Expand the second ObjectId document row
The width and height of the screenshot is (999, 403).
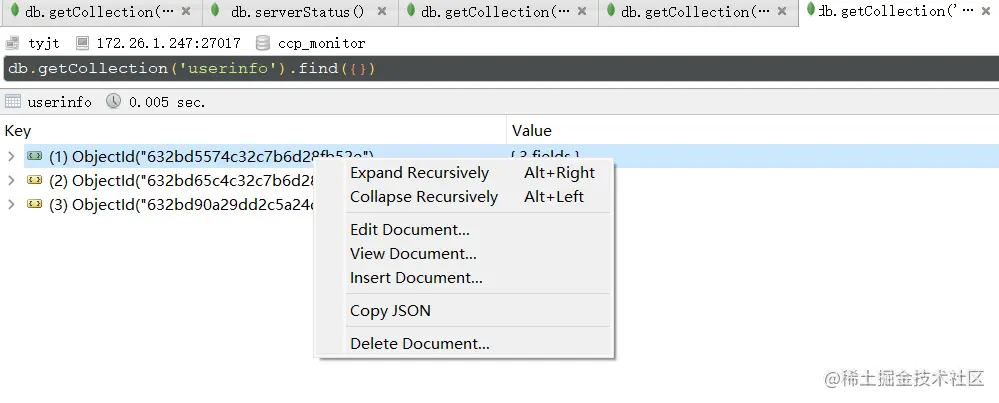click(11, 180)
